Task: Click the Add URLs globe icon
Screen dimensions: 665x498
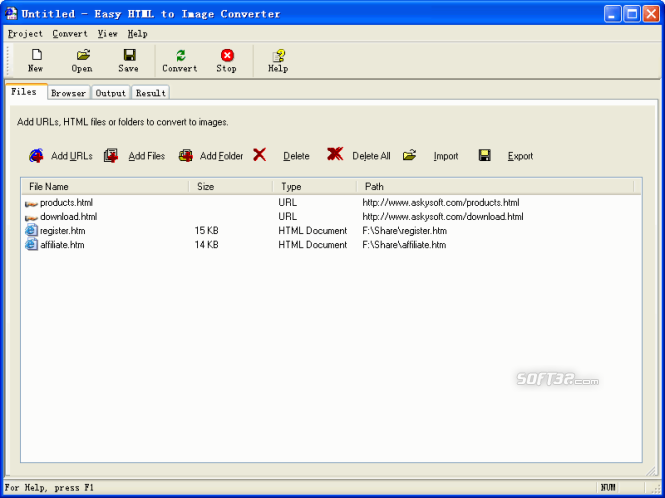Action: 36,156
